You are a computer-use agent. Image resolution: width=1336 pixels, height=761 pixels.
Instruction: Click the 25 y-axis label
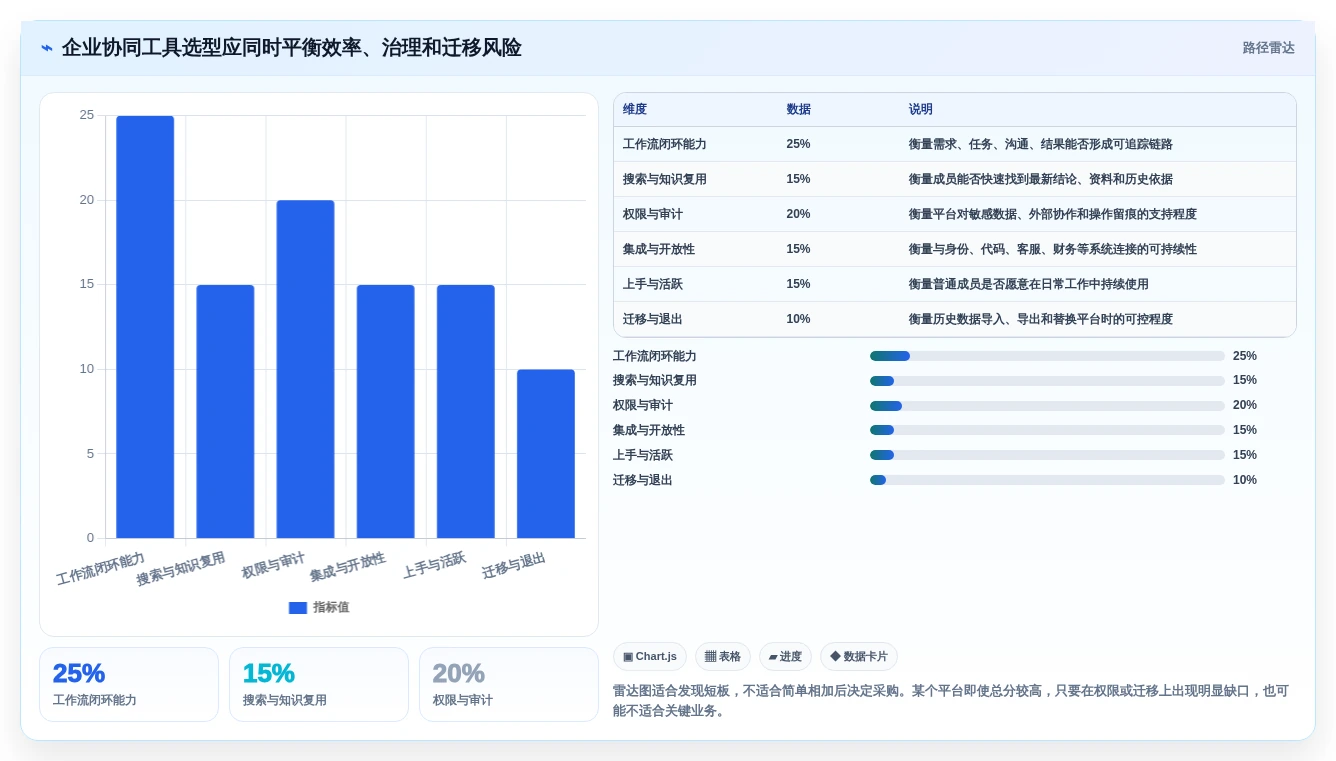coord(87,115)
